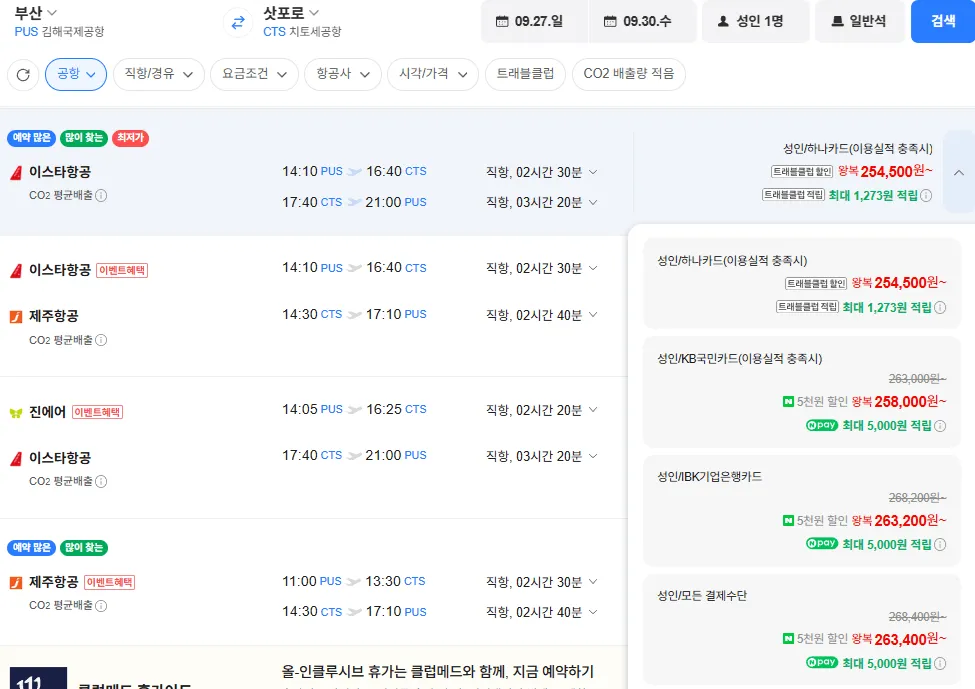Open CO2 info icon under 제주항공 second result
975x689 pixels.
click(101, 340)
